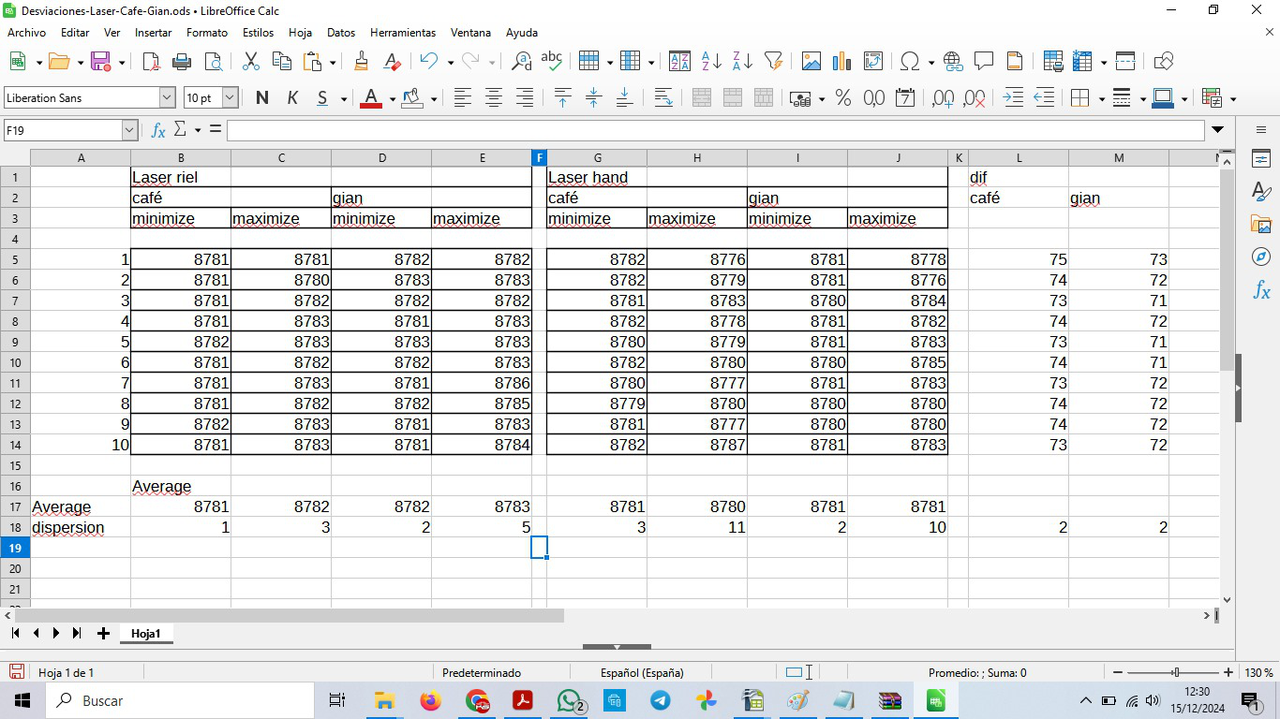
Task: Activate the Clone Formatting paintbrush
Action: (x=361, y=62)
